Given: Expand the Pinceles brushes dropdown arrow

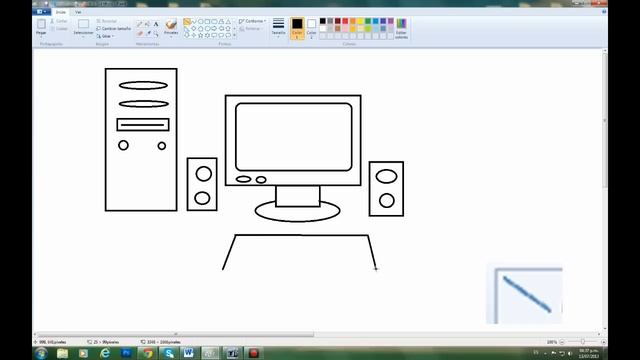Looking at the screenshot, I should coord(171,36).
